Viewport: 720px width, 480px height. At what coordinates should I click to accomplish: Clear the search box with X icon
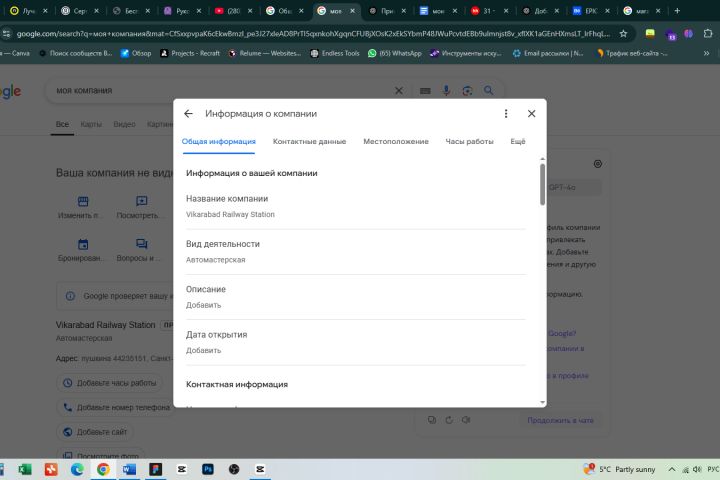click(399, 90)
